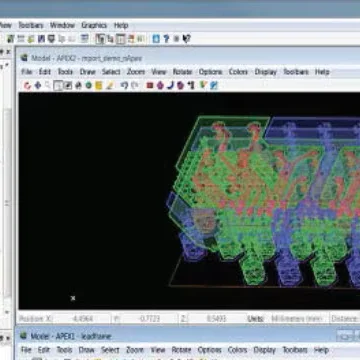Image resolution: width=360 pixels, height=360 pixels.
Task: Click the APEX1 leadframe window title bar
Action: tap(188, 336)
